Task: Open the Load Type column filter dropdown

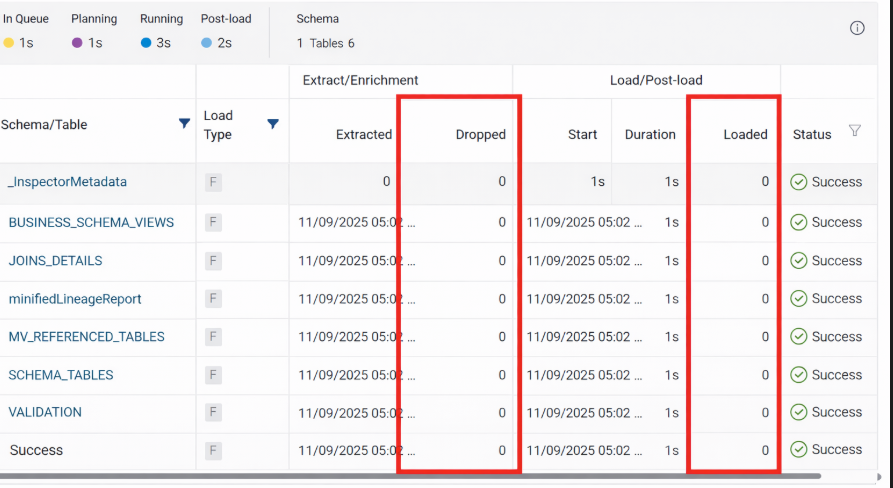Action: tap(272, 124)
